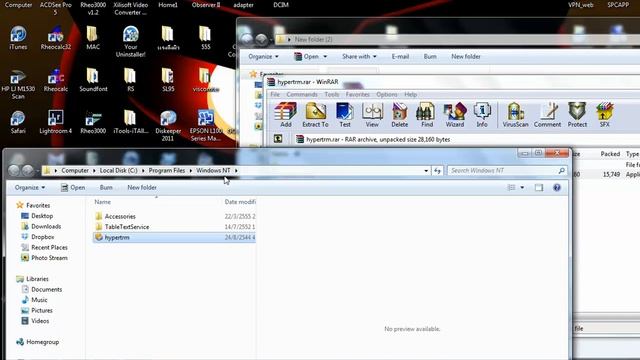
Task: Refresh the Windows NT folder view
Action: point(437,170)
